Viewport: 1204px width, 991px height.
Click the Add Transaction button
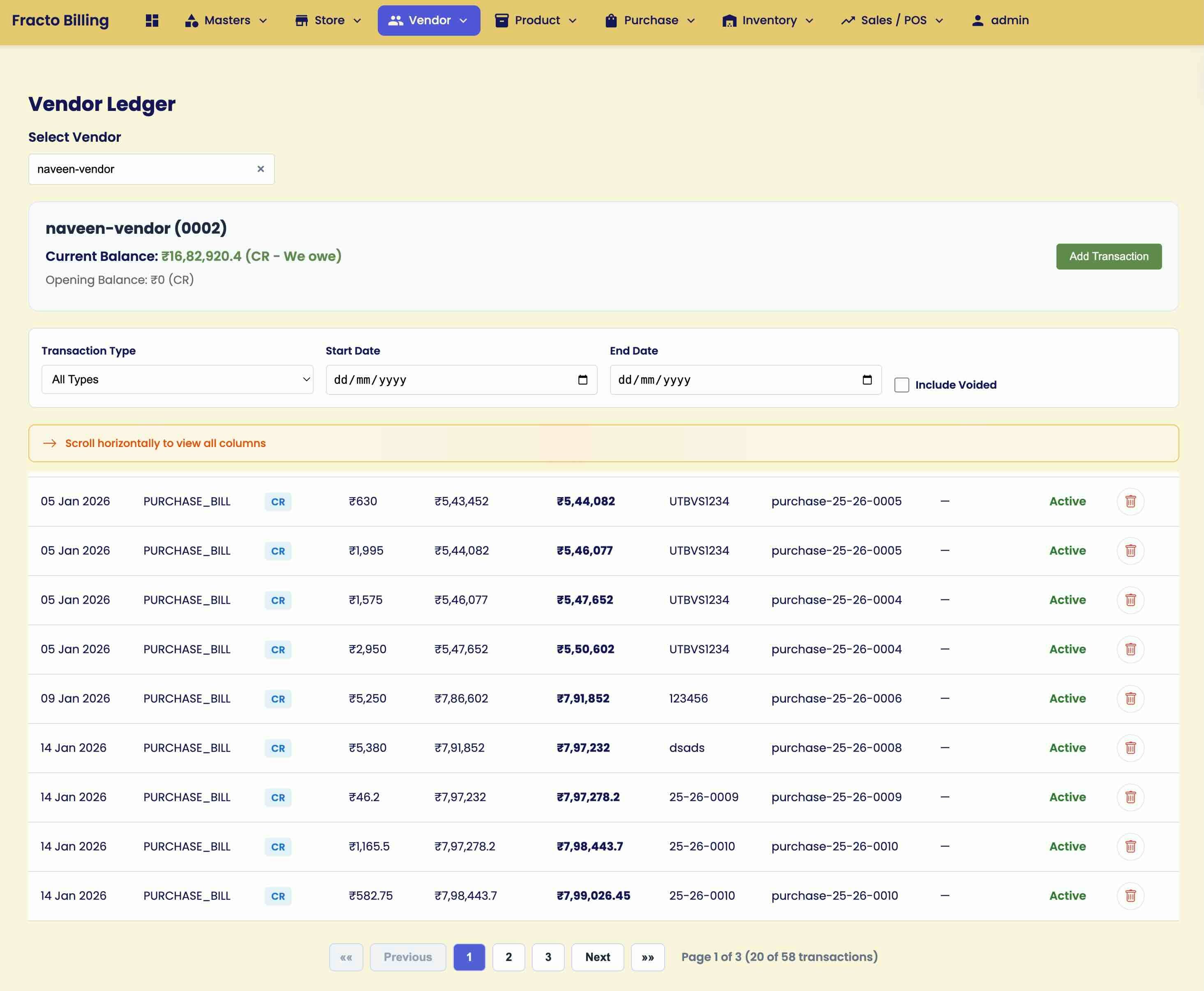[1108, 256]
